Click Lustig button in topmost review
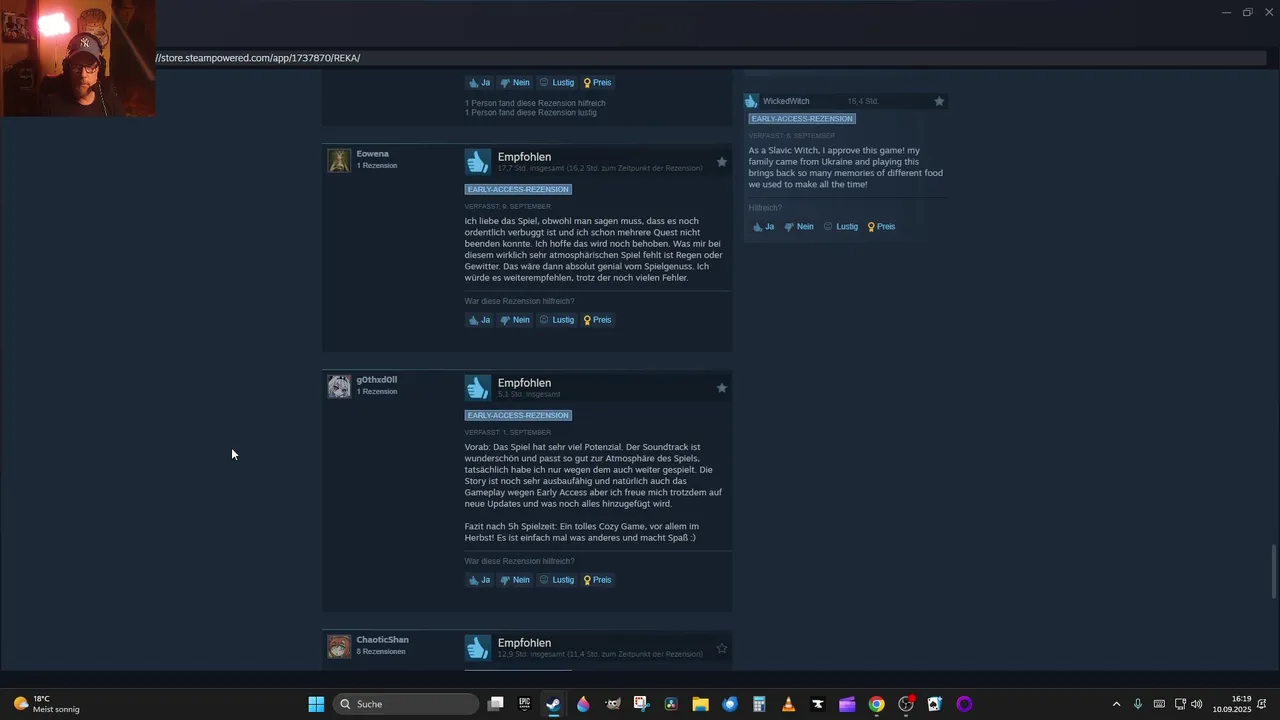The width and height of the screenshot is (1280, 720). point(557,83)
